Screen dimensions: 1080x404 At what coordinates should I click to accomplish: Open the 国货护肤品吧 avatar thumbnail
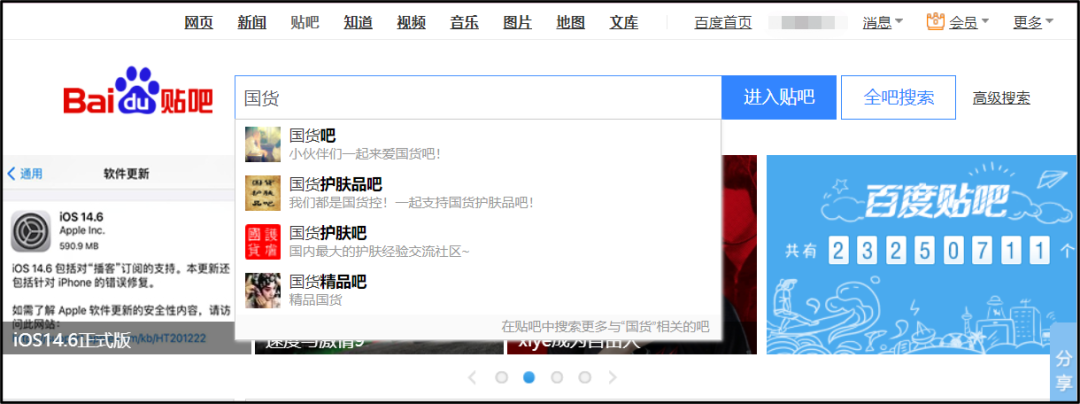(263, 193)
